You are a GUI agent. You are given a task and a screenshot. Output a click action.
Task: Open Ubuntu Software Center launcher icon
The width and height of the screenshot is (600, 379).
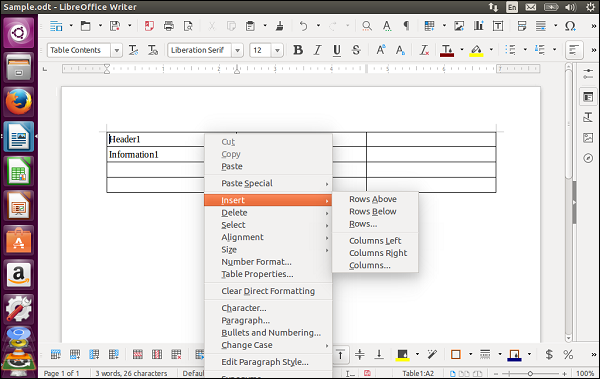tap(18, 240)
